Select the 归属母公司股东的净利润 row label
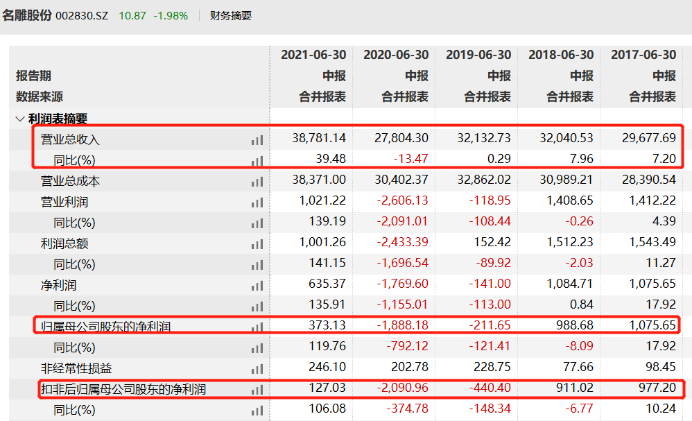The width and height of the screenshot is (692, 421). (105, 327)
